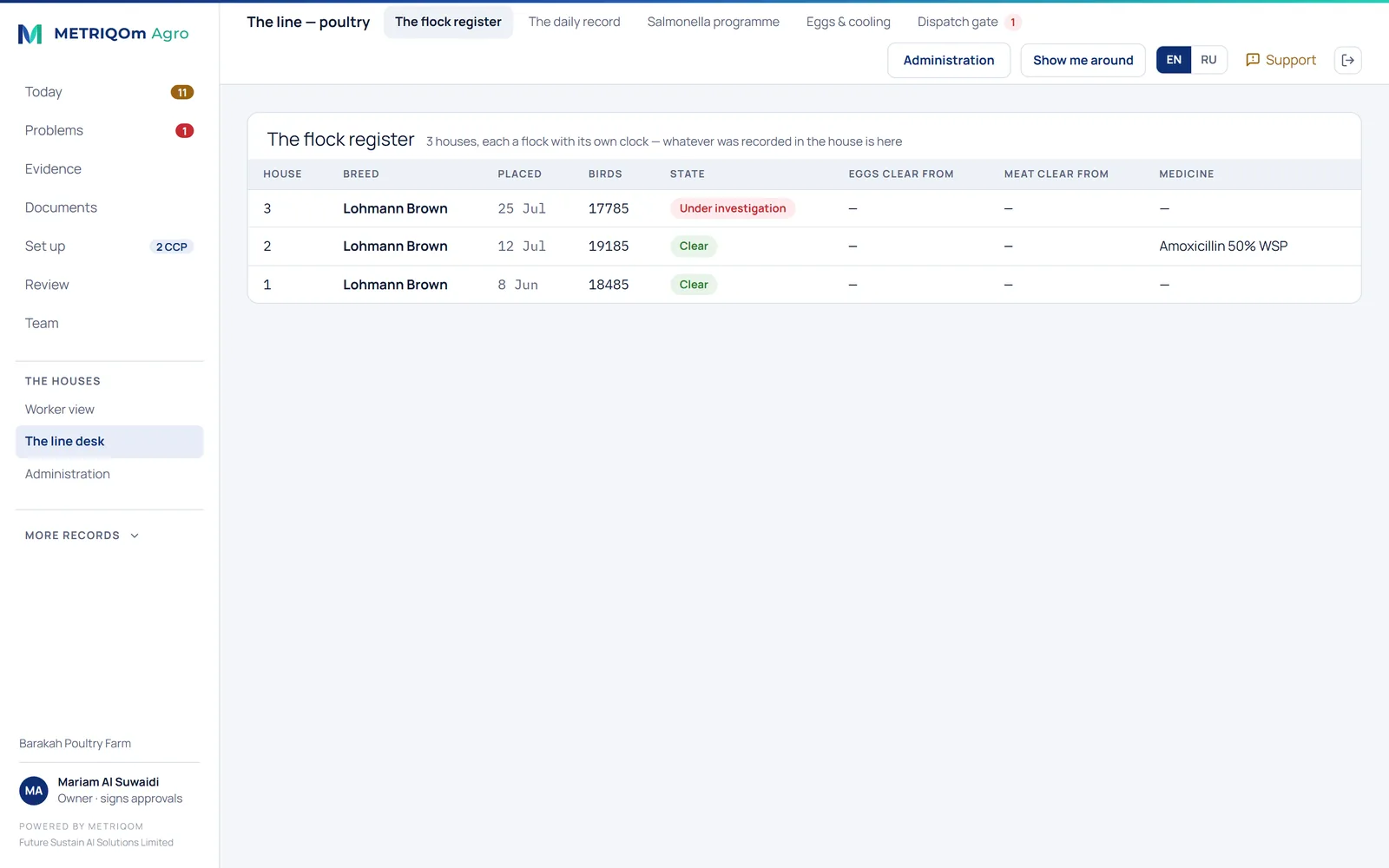Image resolution: width=1389 pixels, height=868 pixels.
Task: Click the Show me around button
Action: point(1083,60)
